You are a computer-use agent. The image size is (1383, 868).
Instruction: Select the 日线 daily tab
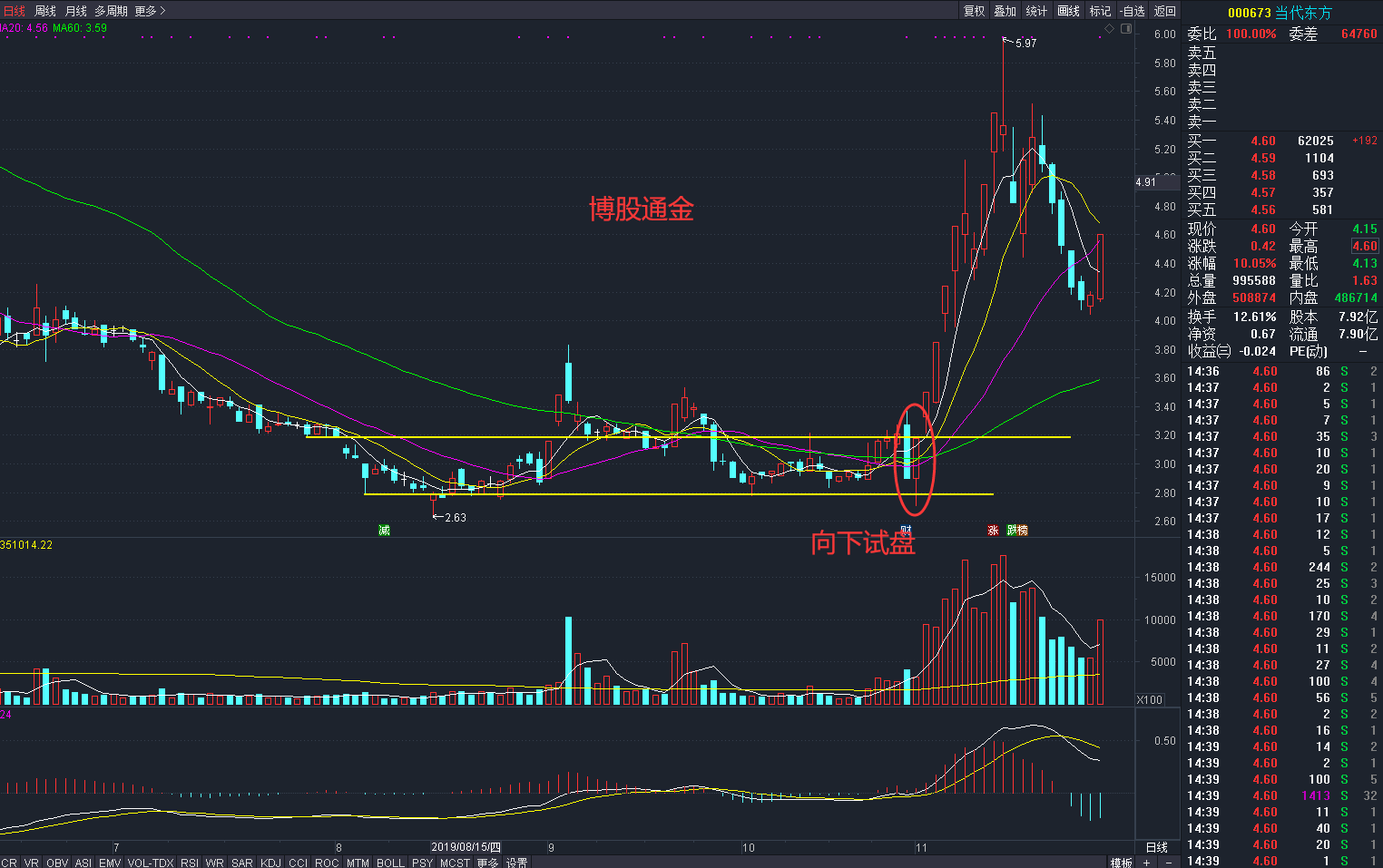(15, 11)
